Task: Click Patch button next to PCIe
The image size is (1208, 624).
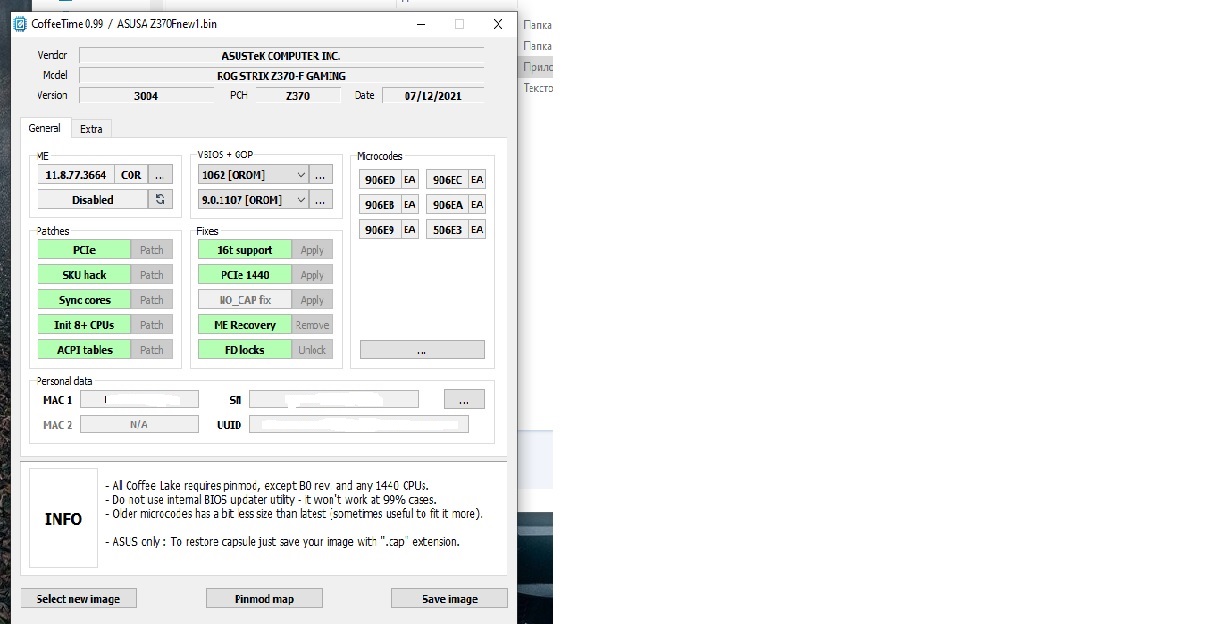Action: tap(152, 249)
